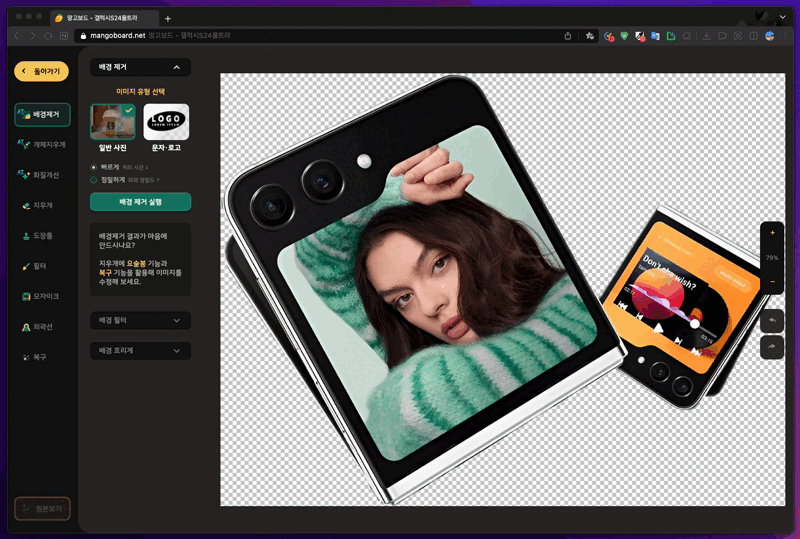
Task: Run 배경 제거 실행 button
Action: click(x=140, y=202)
